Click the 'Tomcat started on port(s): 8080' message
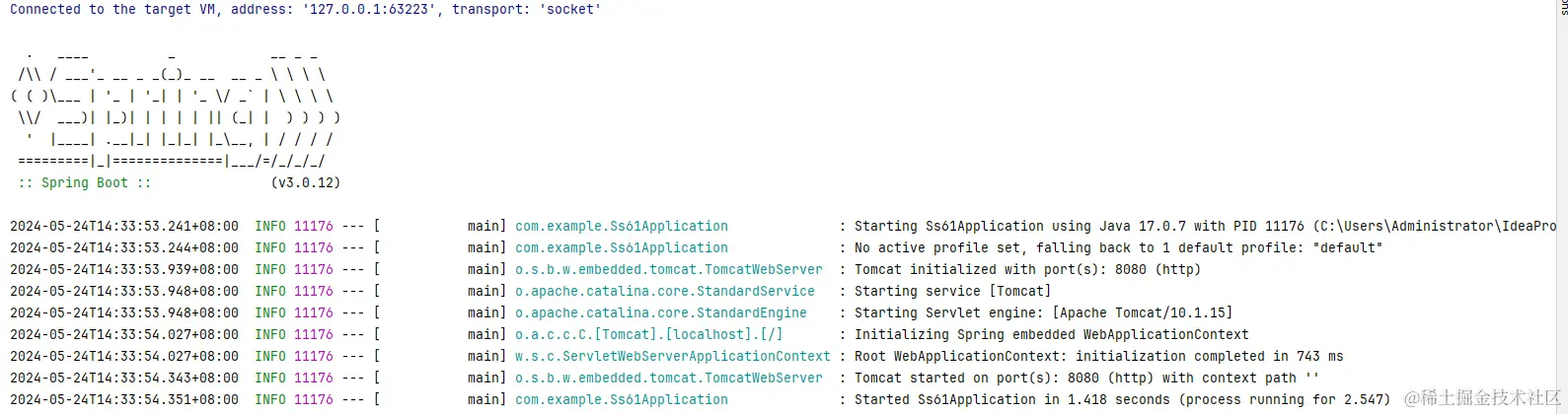The height and width of the screenshot is (414, 1568). [1085, 378]
